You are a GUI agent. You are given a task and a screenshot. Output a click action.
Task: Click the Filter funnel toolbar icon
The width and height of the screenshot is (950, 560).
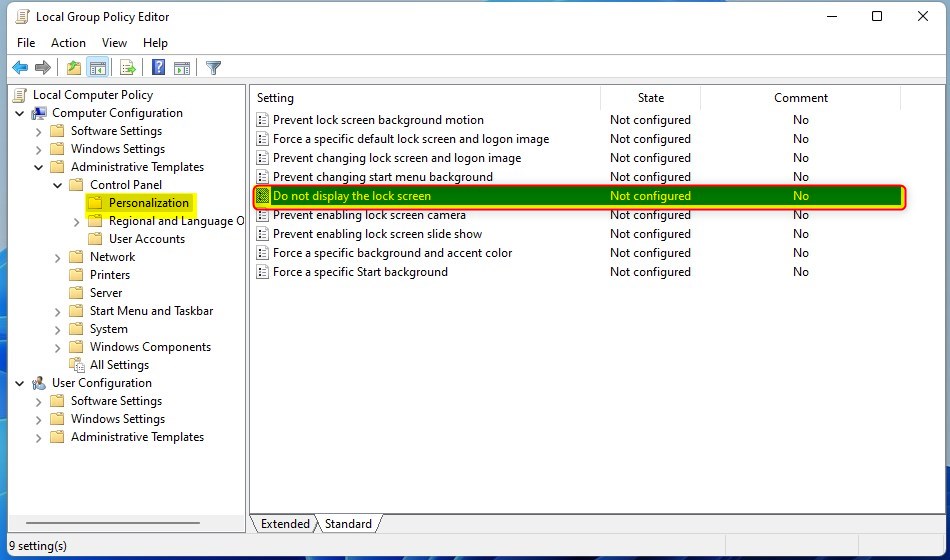pyautogui.click(x=213, y=68)
